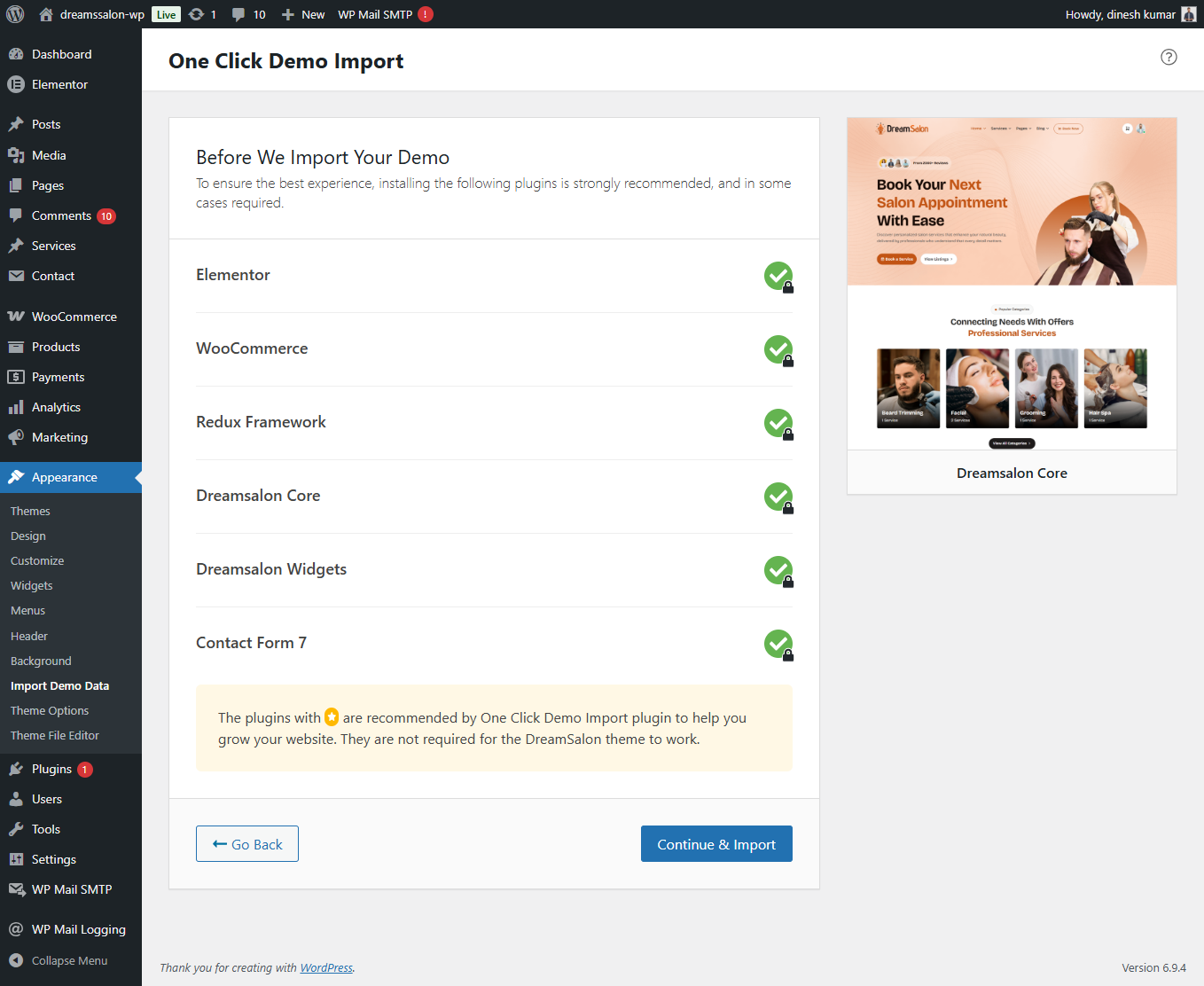The height and width of the screenshot is (986, 1204).
Task: Click the Users person icon
Action: (16, 799)
